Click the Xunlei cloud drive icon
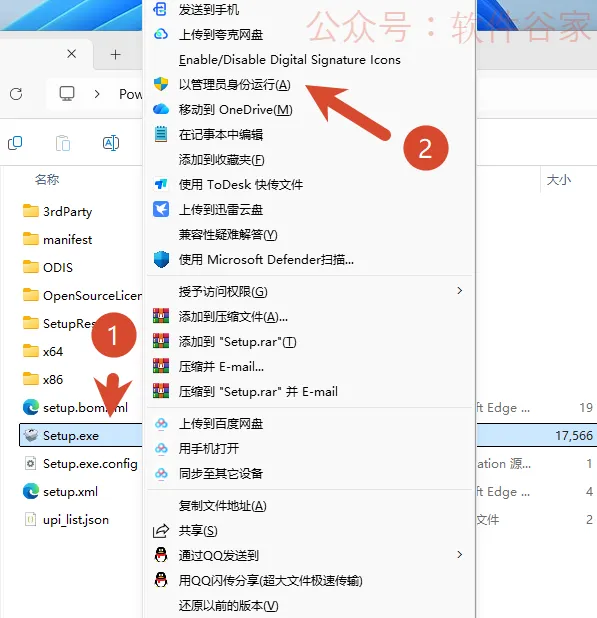Screen dimensions: 597x618 (161, 209)
